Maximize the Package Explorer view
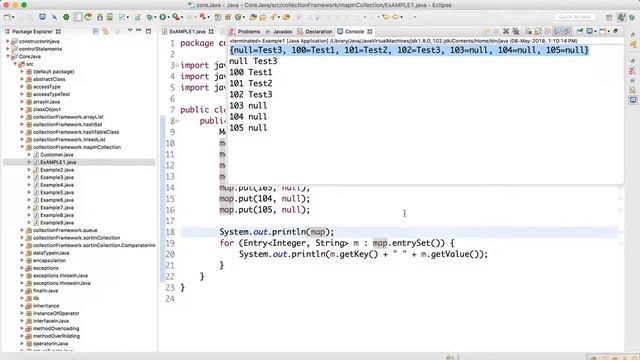This screenshot has height=360, width=640. [x=149, y=31]
